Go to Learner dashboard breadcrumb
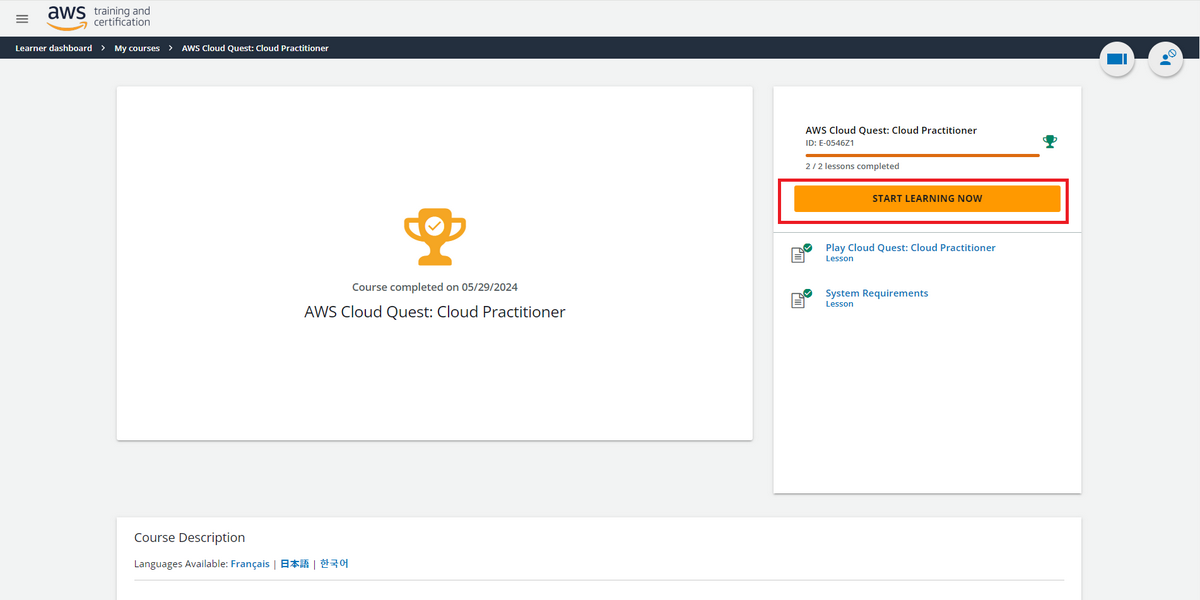Viewport: 1200px width, 600px height. pos(54,48)
